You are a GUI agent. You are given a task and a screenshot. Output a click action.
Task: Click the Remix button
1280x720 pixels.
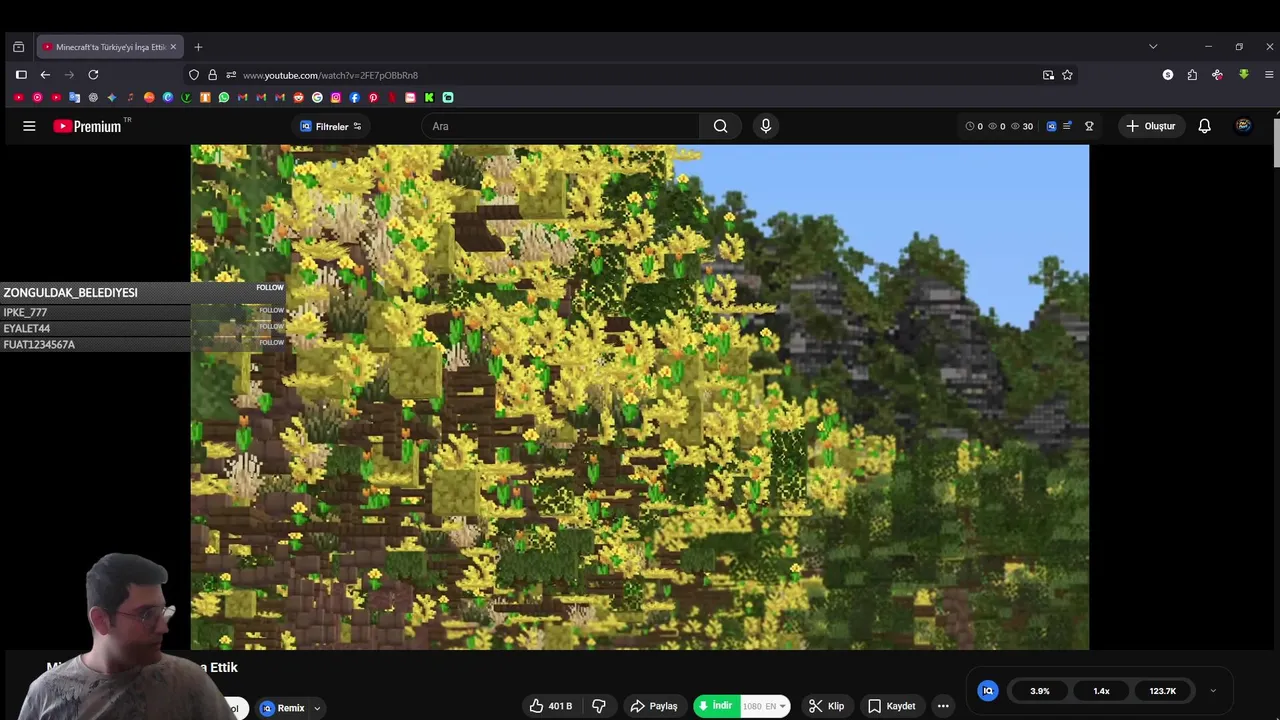tap(283, 708)
